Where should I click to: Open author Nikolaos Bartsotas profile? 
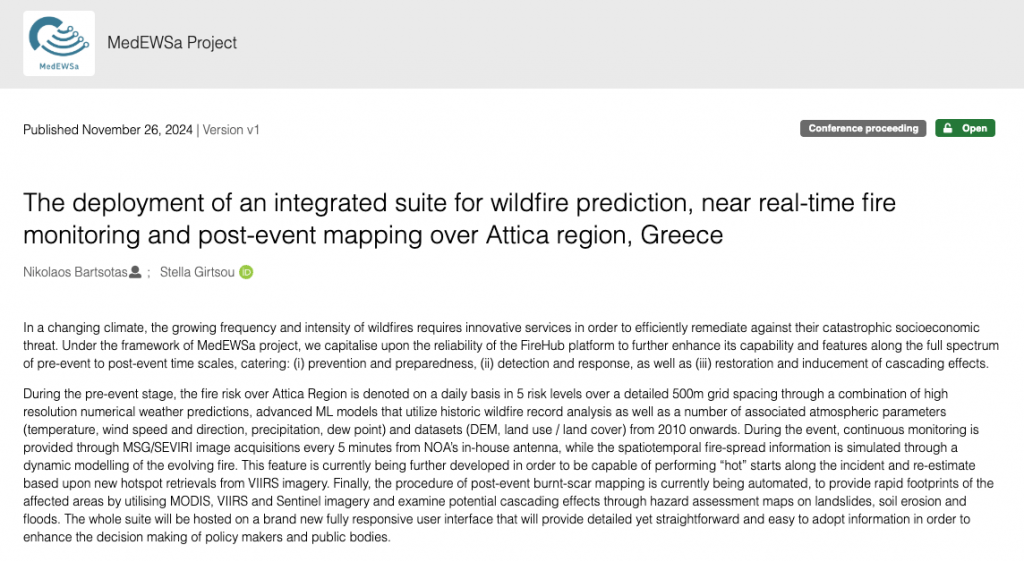[x=75, y=272]
